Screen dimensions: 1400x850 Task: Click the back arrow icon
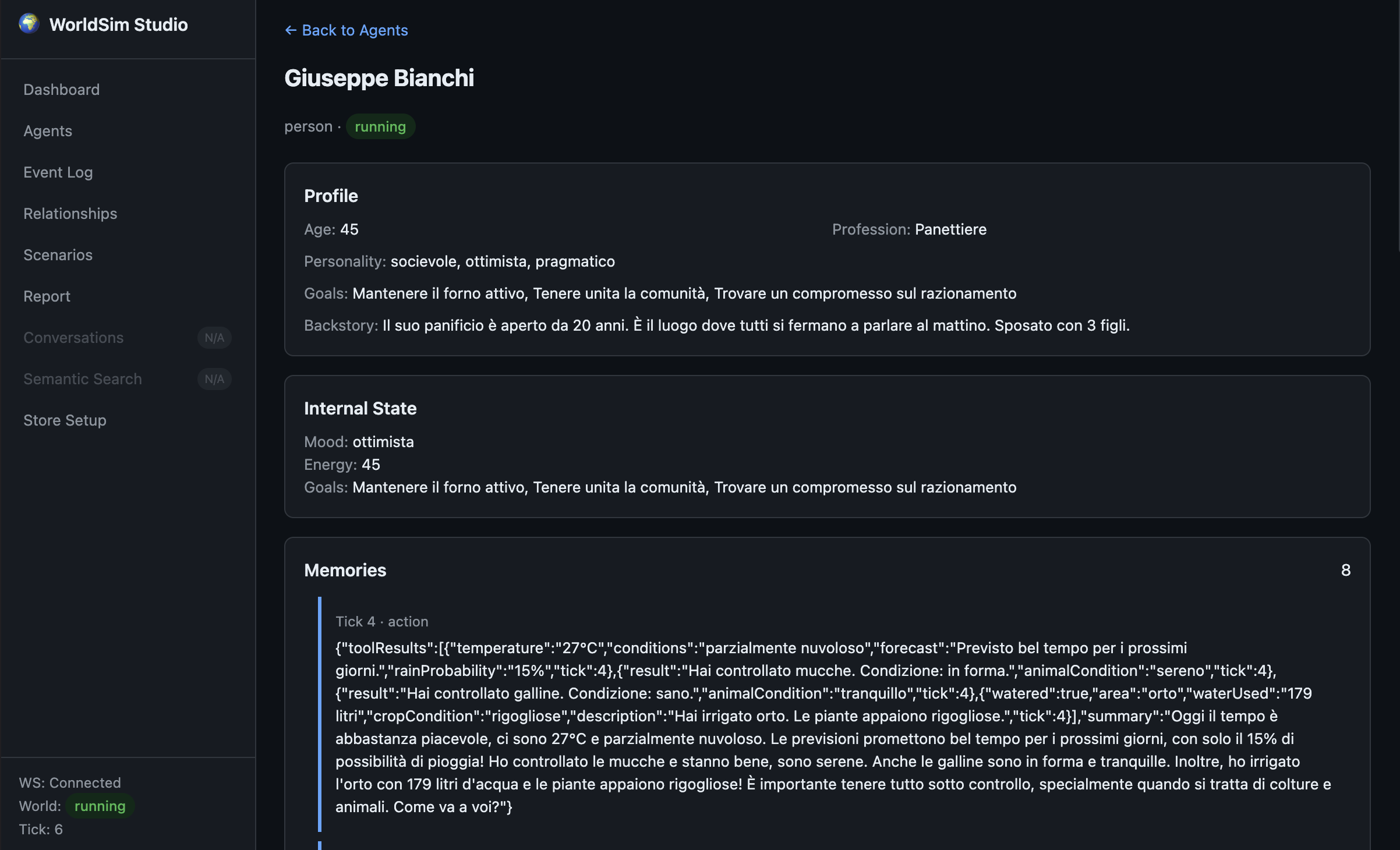[291, 30]
